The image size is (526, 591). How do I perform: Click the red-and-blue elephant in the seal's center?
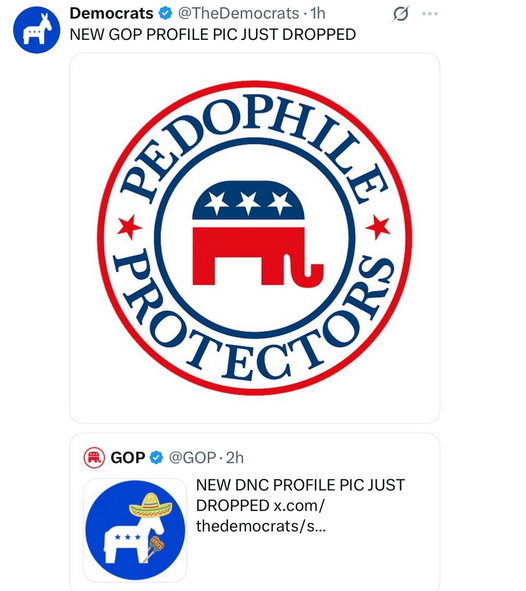[x=257, y=234]
